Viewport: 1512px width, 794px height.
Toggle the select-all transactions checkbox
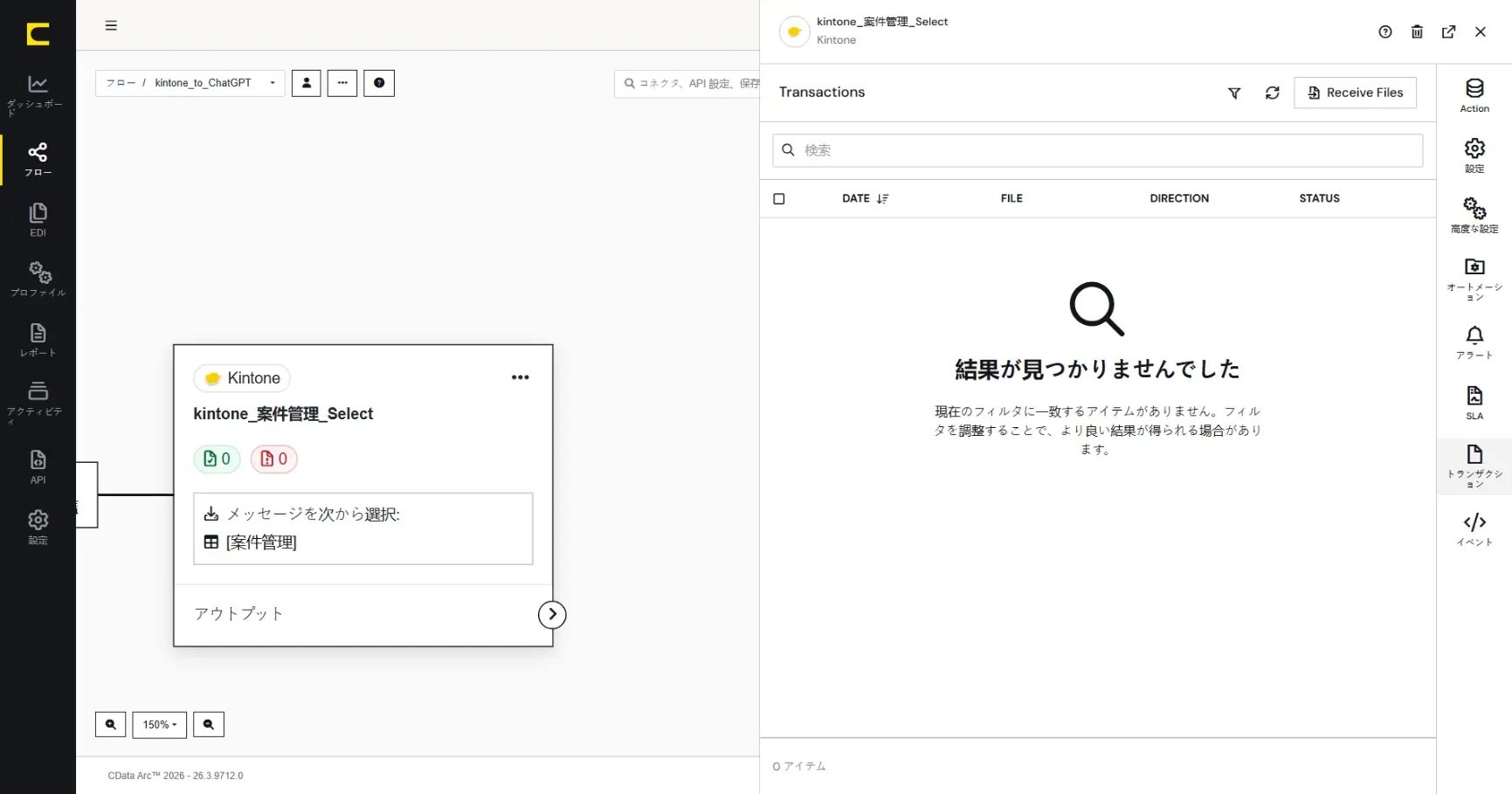[x=779, y=198]
